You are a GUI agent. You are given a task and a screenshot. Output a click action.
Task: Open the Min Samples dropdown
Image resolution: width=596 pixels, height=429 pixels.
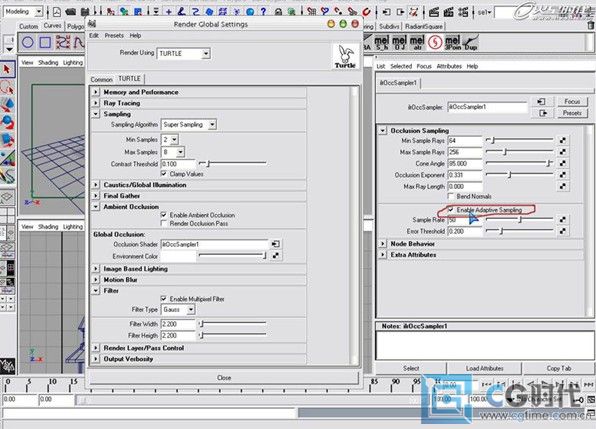170,140
